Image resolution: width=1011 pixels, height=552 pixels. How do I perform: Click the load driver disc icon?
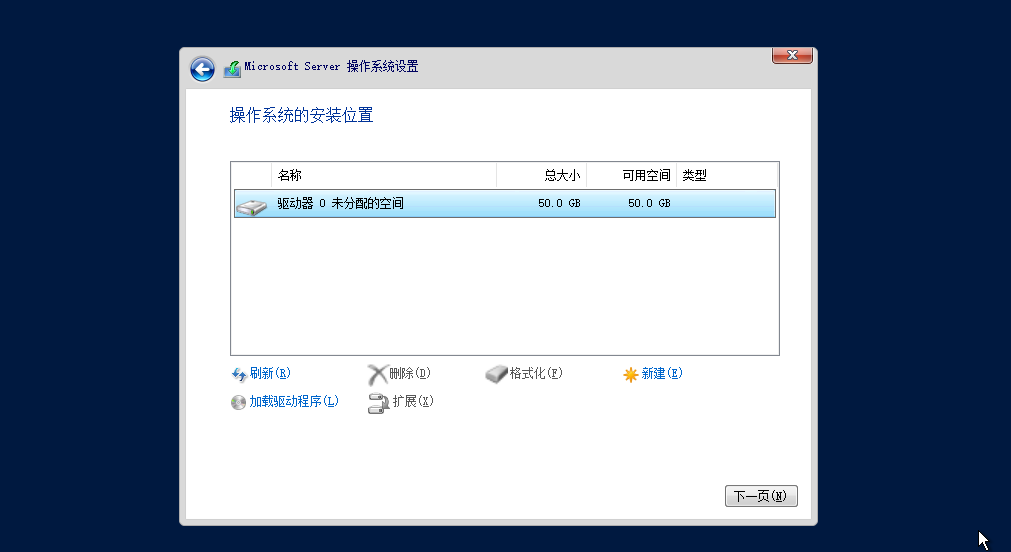(x=239, y=402)
